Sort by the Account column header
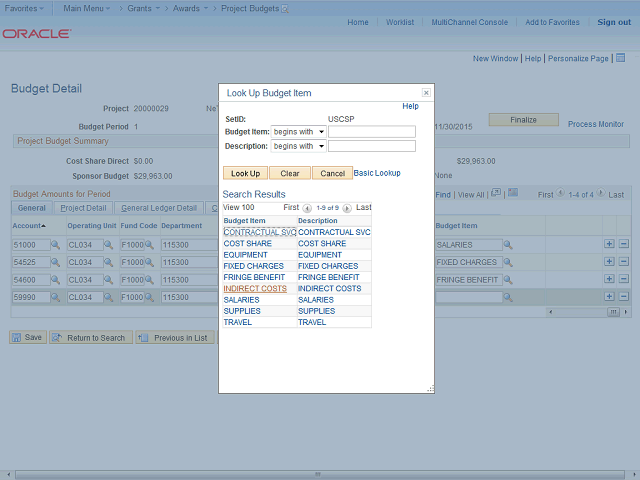Screen dimensions: 640x480 29,226
